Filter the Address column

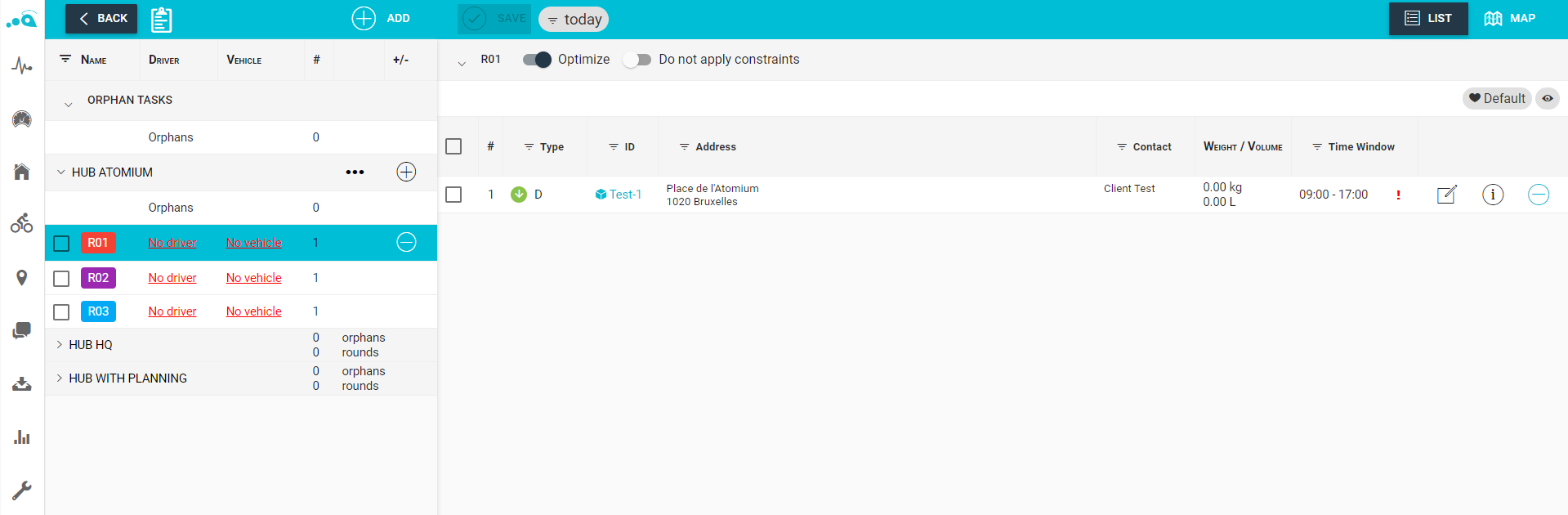(685, 146)
